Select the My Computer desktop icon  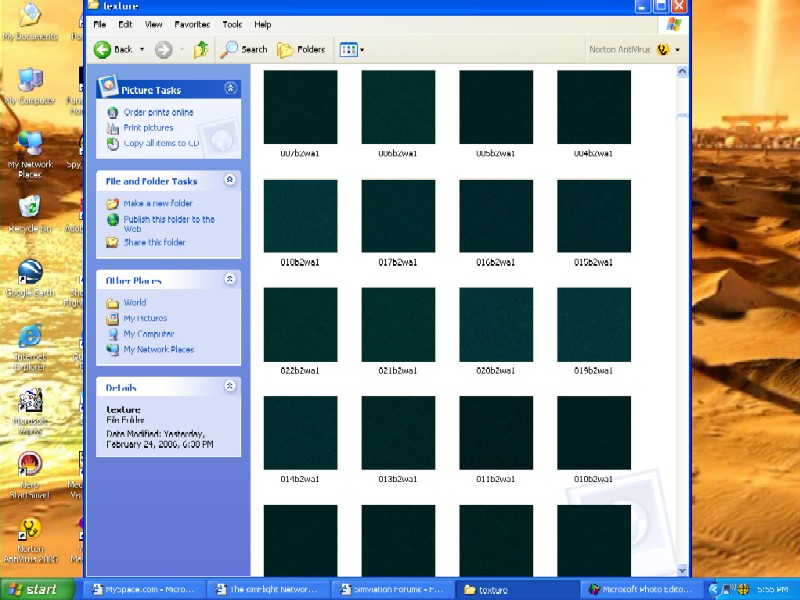pyautogui.click(x=30, y=86)
